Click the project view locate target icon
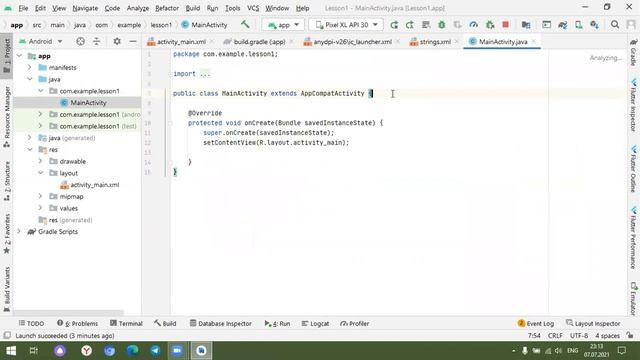This screenshot has width=640, height=360. pos(80,41)
